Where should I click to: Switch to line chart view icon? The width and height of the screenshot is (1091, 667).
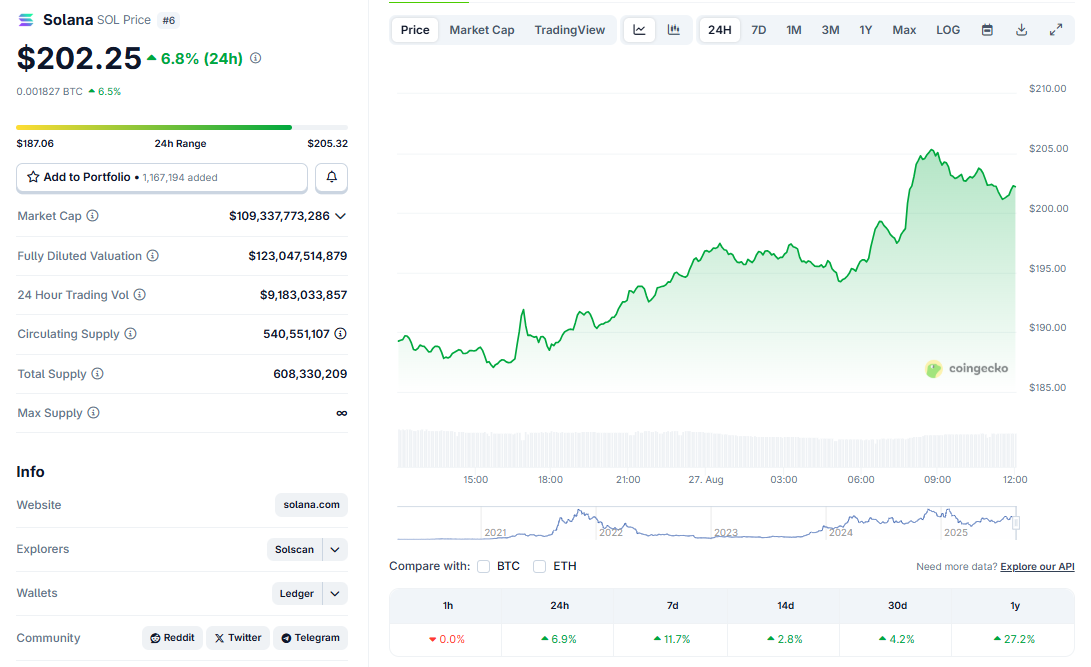pyautogui.click(x=639, y=30)
